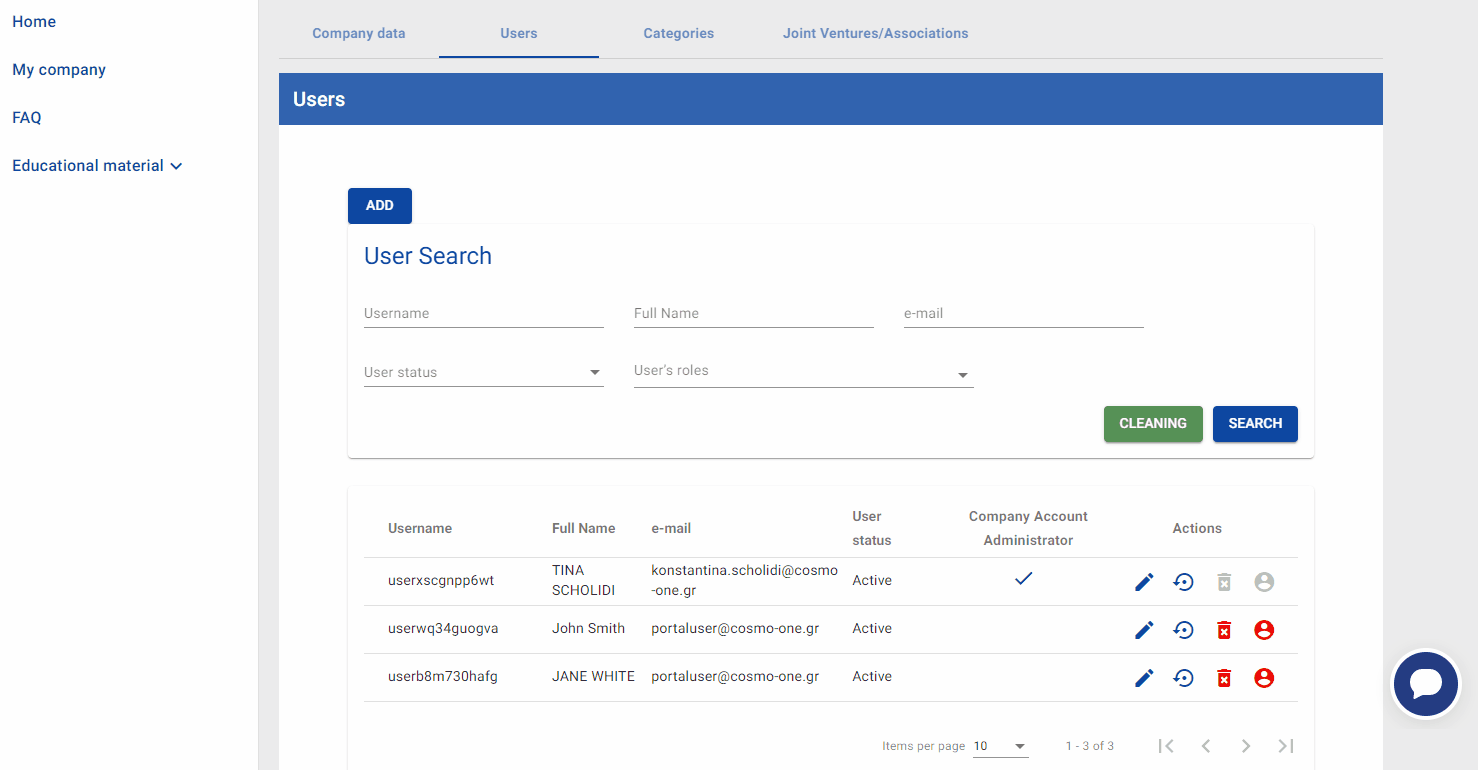Viewport: 1478px width, 770px height.
Task: Go to the next page of users
Action: pyautogui.click(x=1246, y=746)
